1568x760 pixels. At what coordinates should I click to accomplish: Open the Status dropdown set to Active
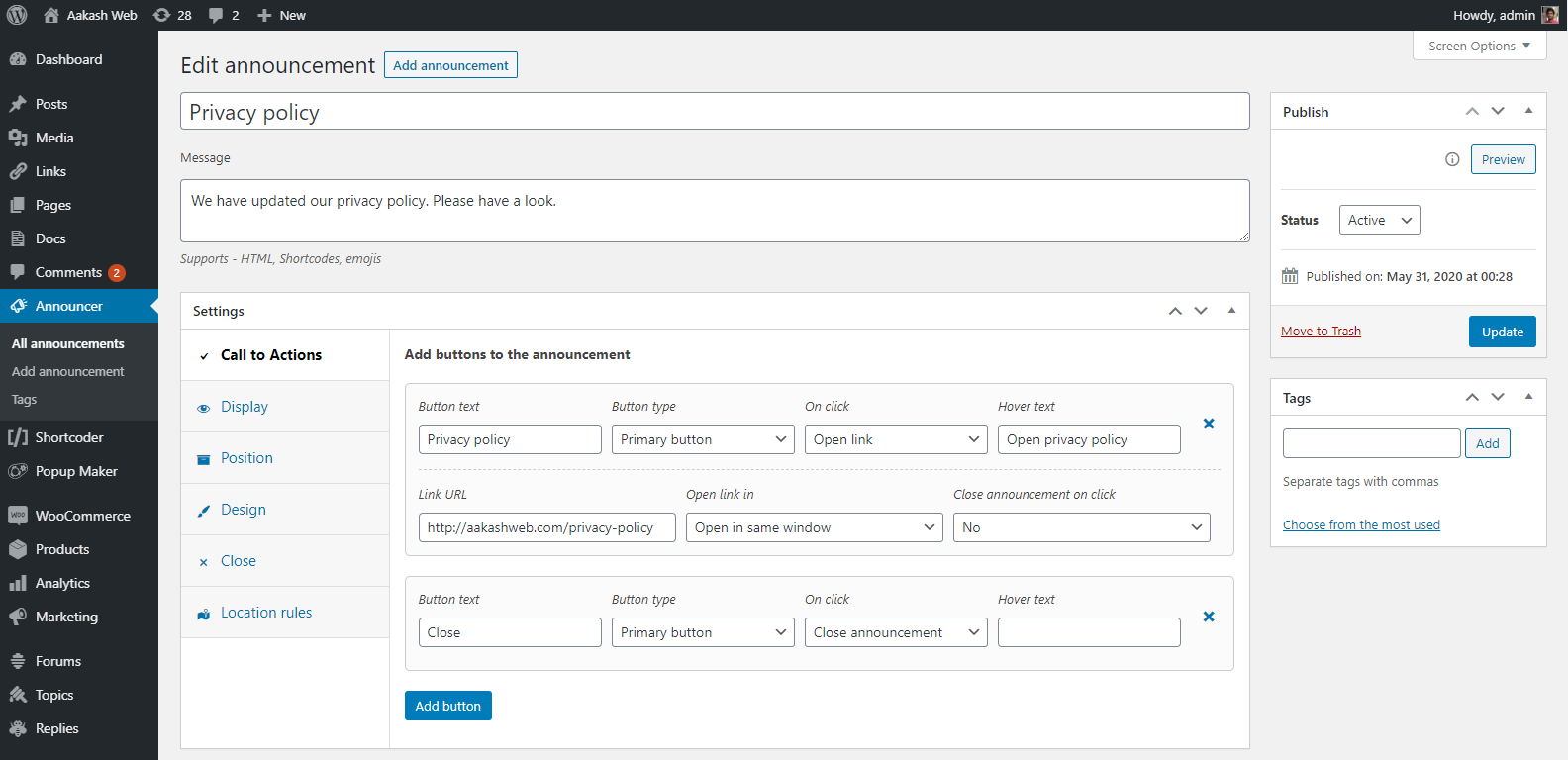click(1379, 220)
